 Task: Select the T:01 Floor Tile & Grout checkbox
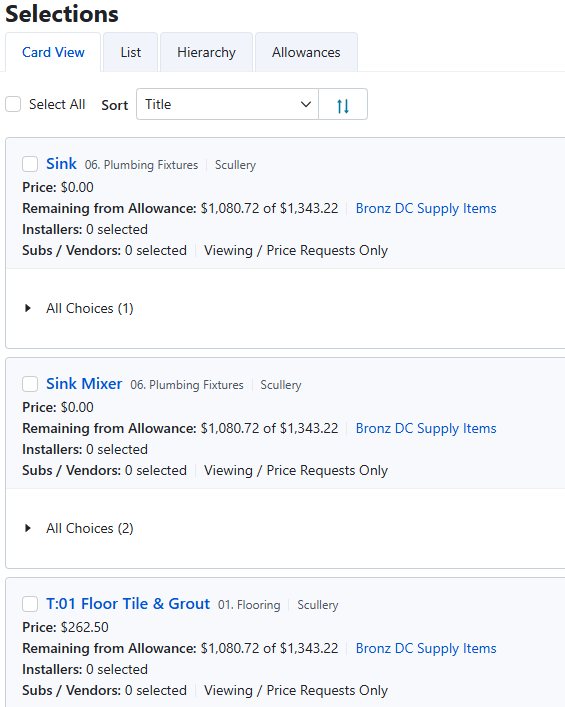[x=30, y=604]
